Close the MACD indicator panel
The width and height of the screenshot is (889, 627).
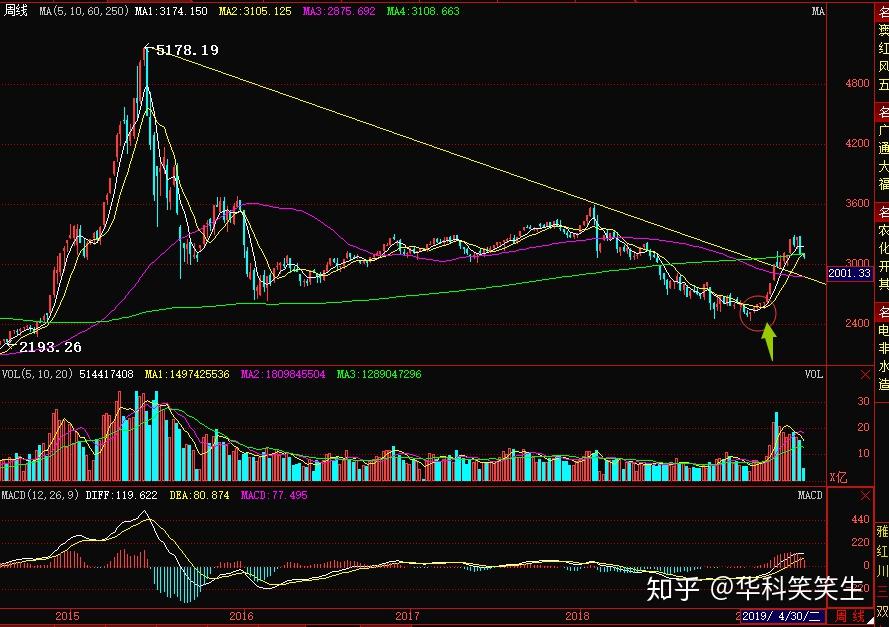point(864,495)
